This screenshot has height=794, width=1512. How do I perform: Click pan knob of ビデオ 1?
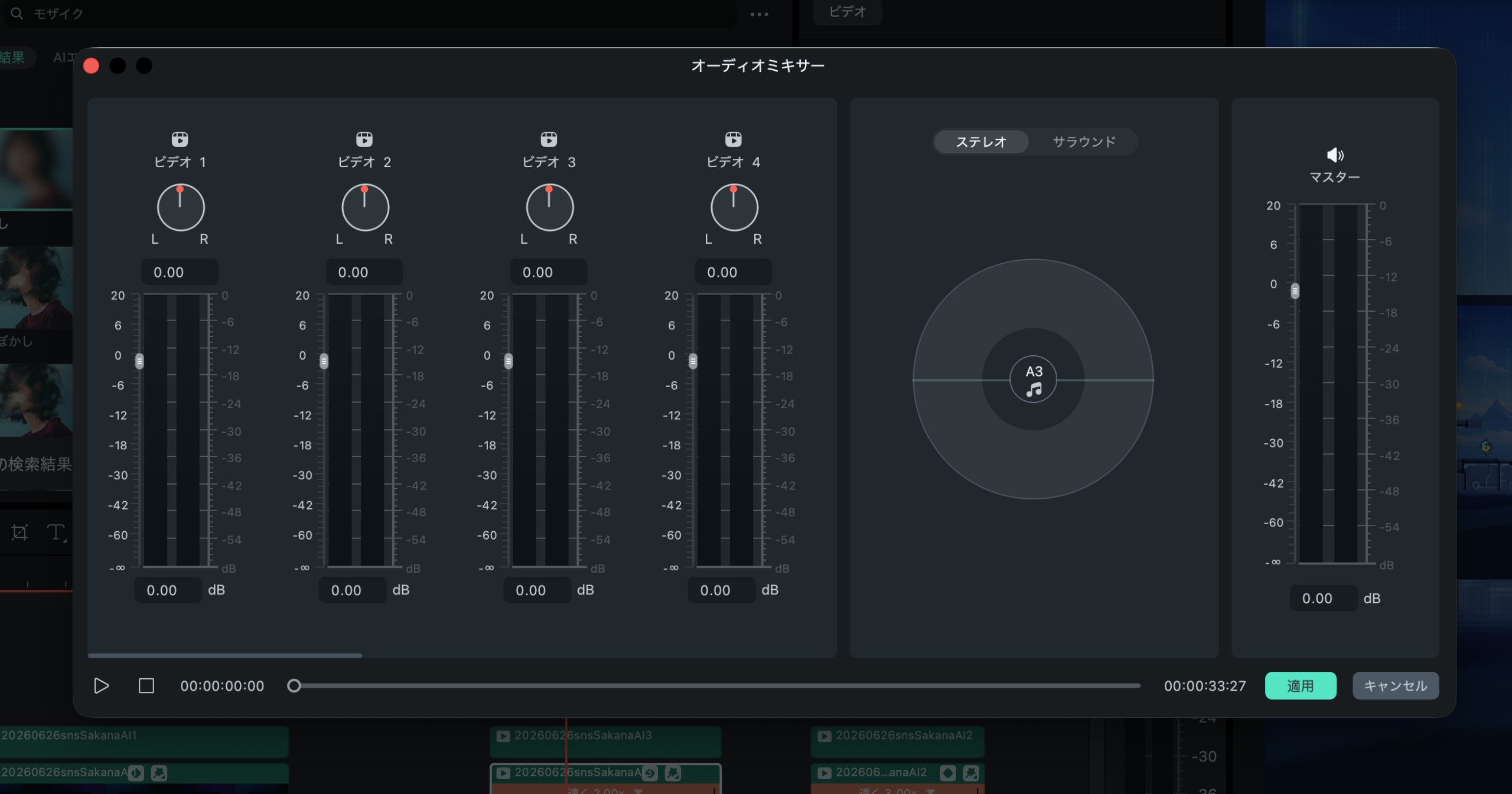click(x=181, y=207)
